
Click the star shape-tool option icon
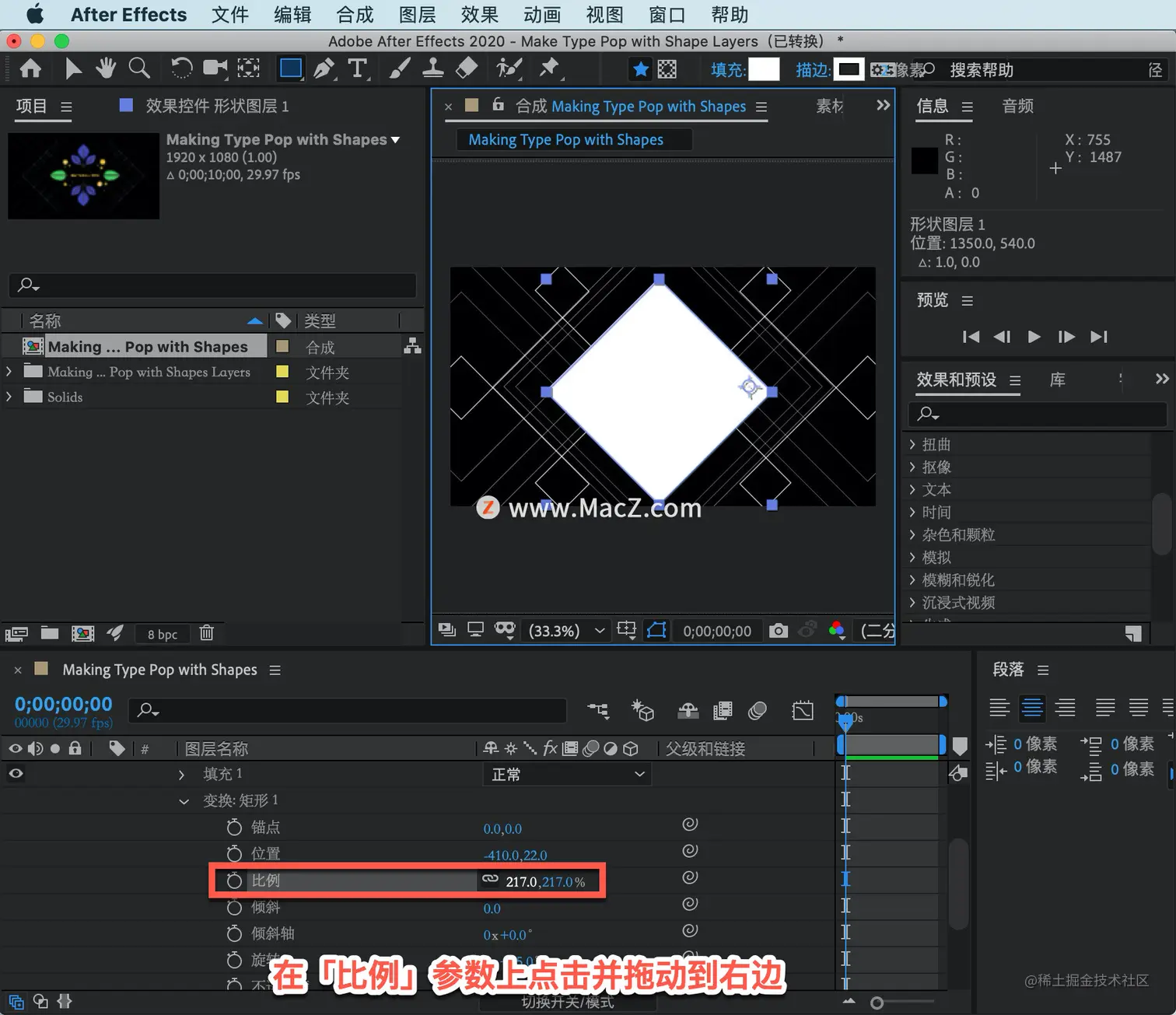(640, 70)
